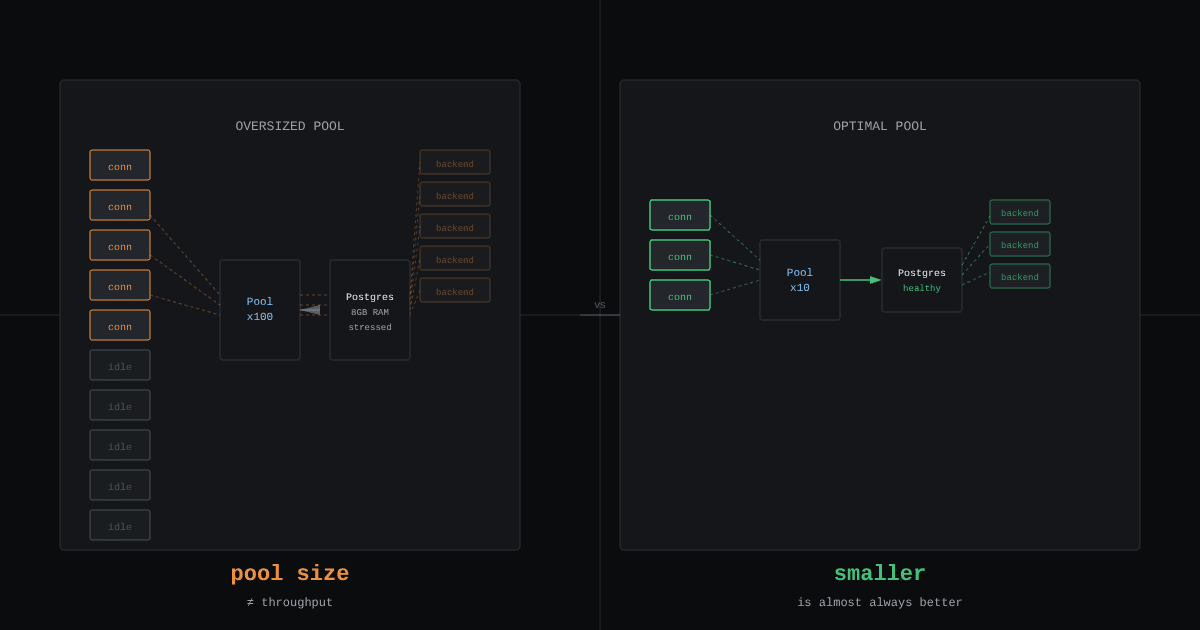Image resolution: width=1200 pixels, height=630 pixels.
Task: Click the orange 'pool size' caption
Action: (x=290, y=574)
